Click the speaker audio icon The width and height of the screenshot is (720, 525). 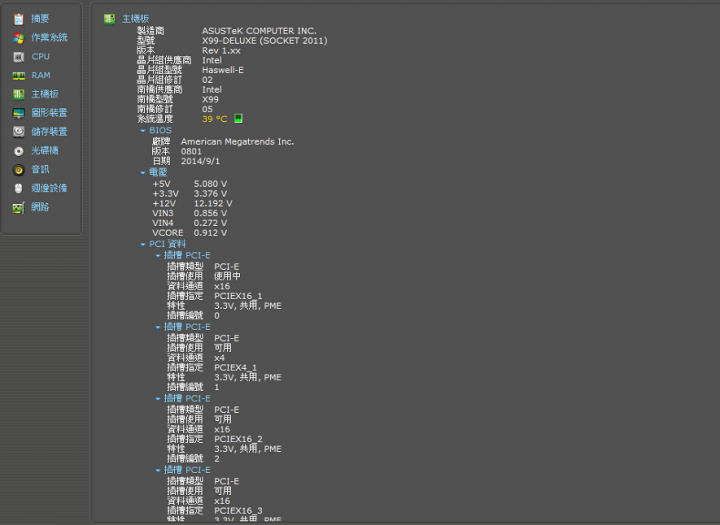pyautogui.click(x=18, y=169)
